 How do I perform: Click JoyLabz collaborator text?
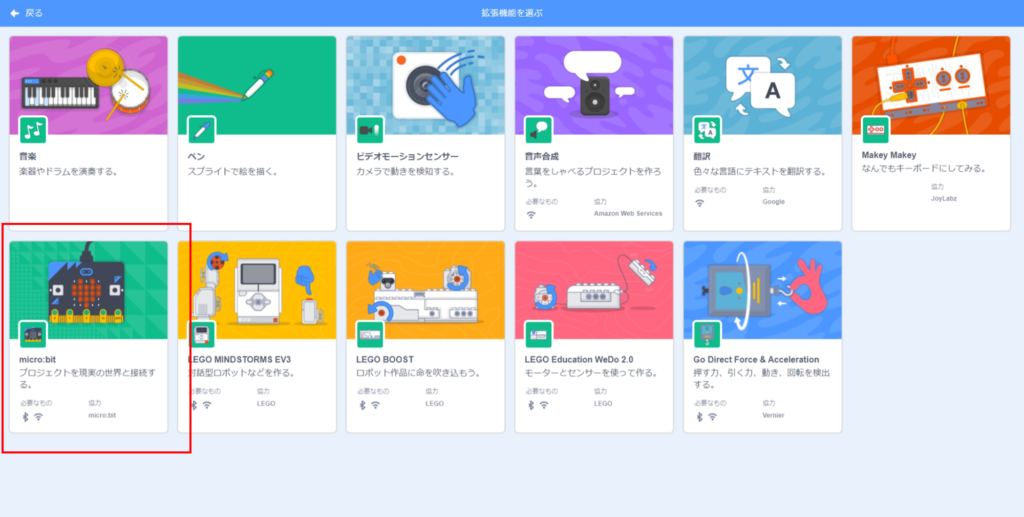point(944,198)
